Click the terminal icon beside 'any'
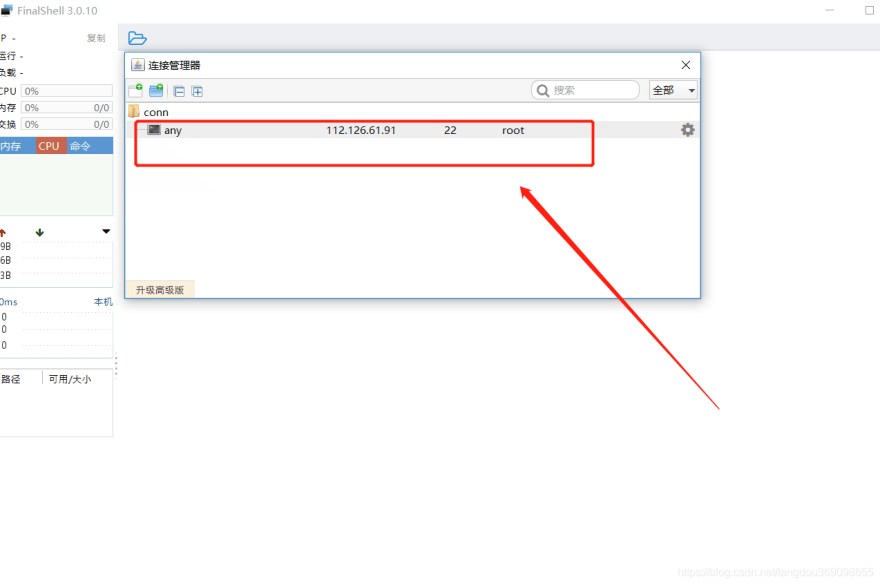The image size is (880, 585). point(154,130)
